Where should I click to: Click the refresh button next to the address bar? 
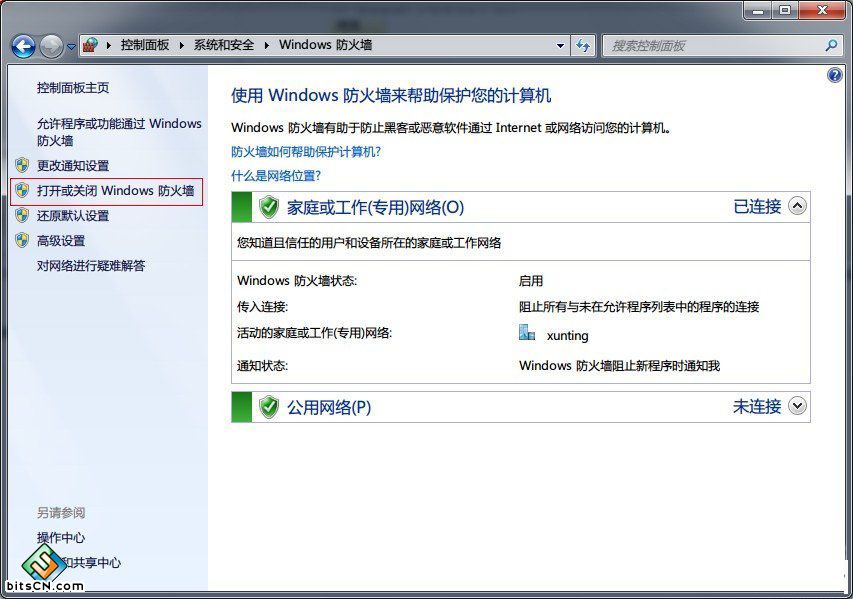click(583, 46)
